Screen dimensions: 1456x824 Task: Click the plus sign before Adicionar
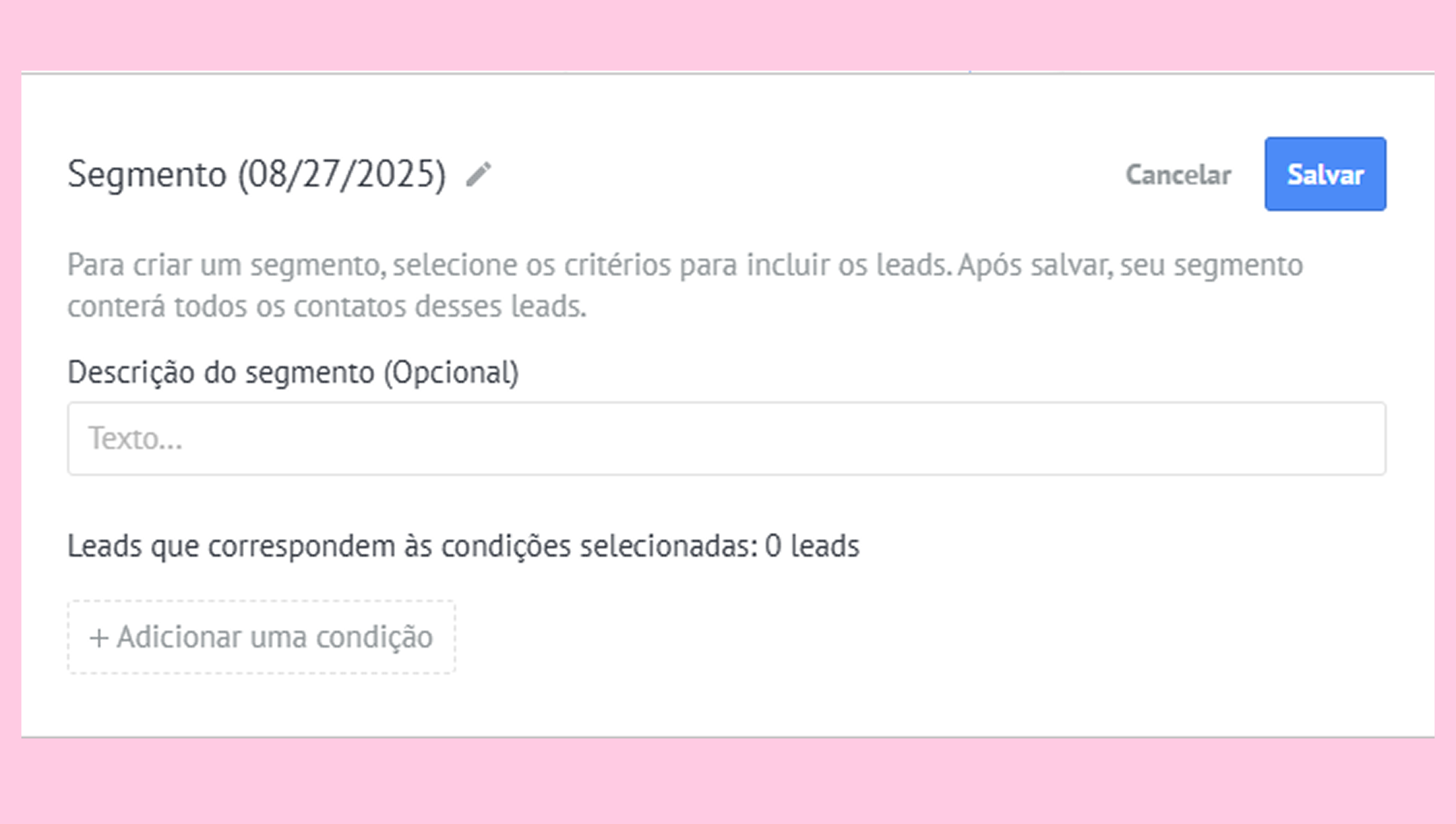(98, 638)
